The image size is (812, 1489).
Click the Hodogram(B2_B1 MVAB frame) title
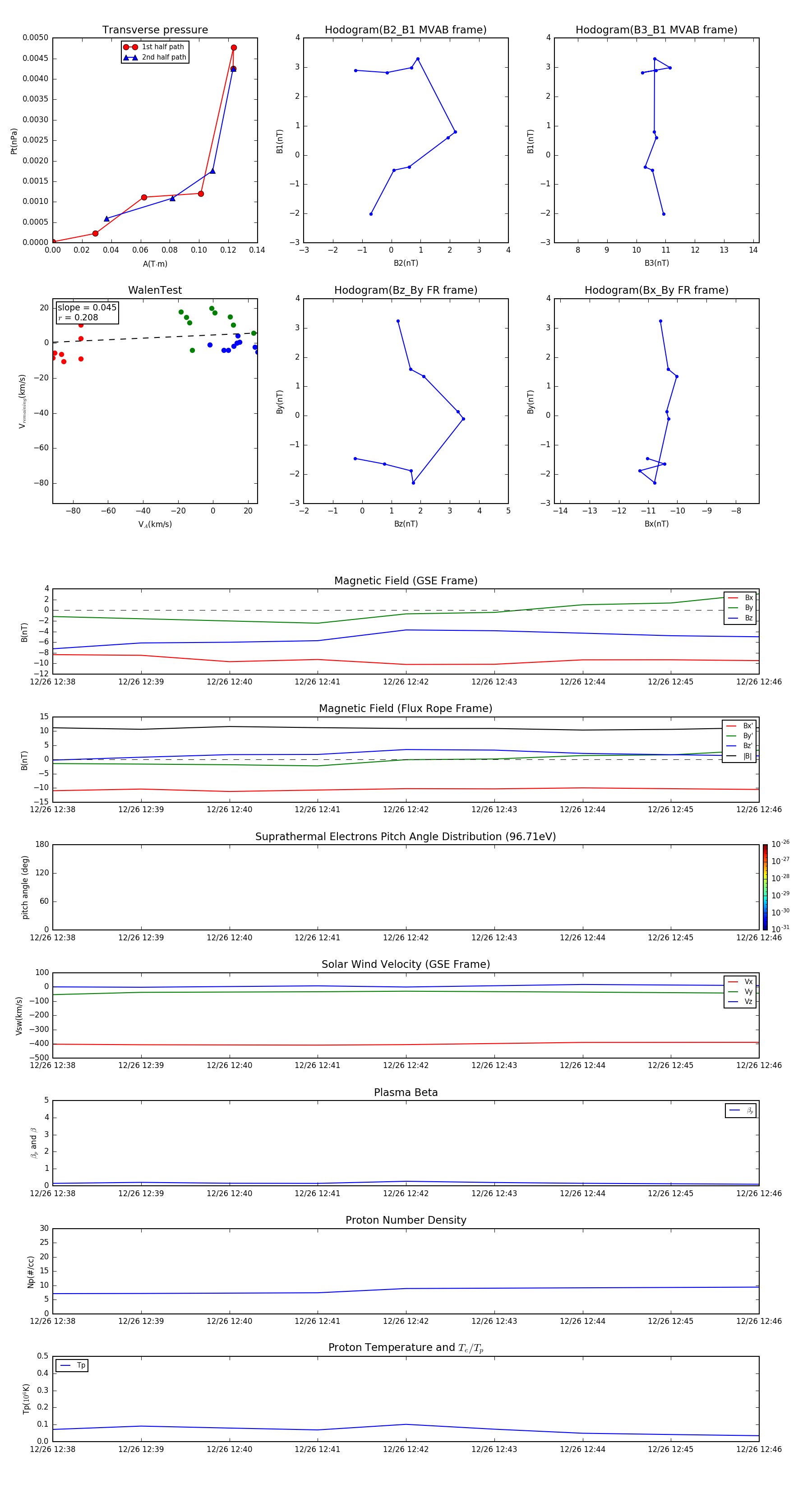click(406, 30)
